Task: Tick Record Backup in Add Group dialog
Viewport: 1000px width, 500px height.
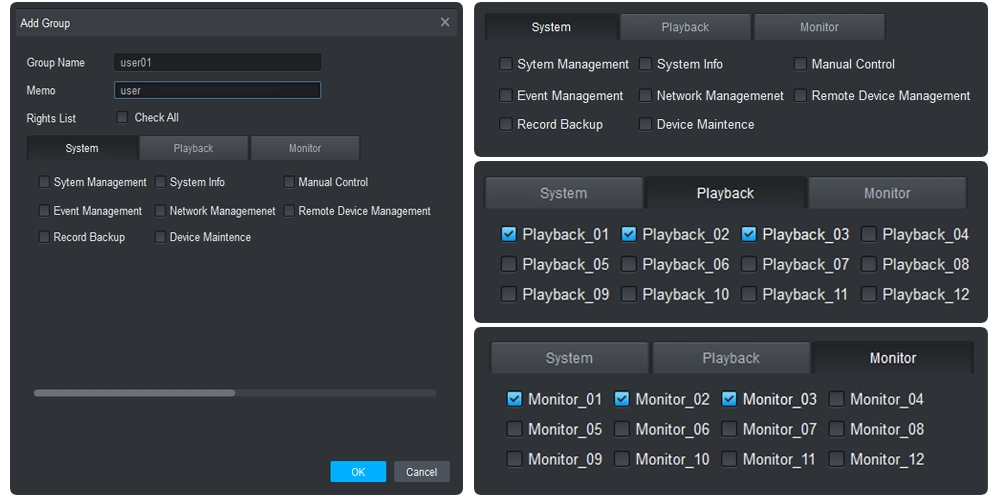Action: click(44, 238)
